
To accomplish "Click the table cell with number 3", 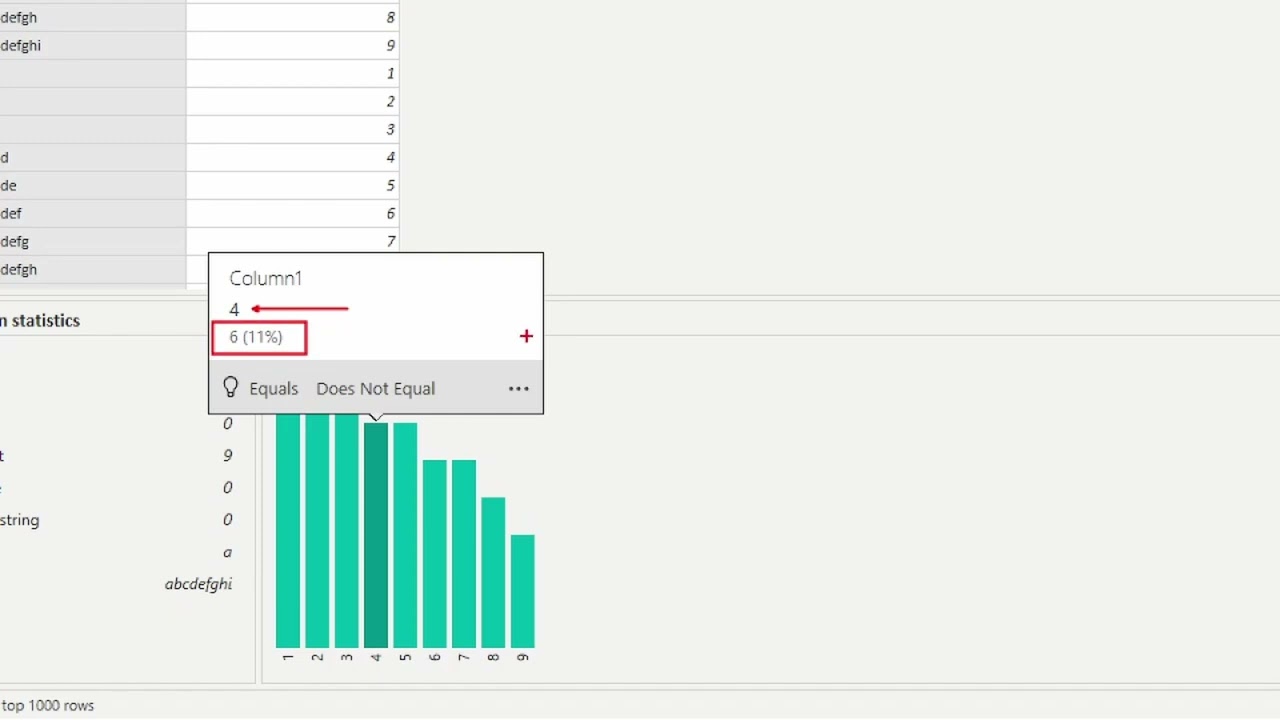I will tap(293, 129).
